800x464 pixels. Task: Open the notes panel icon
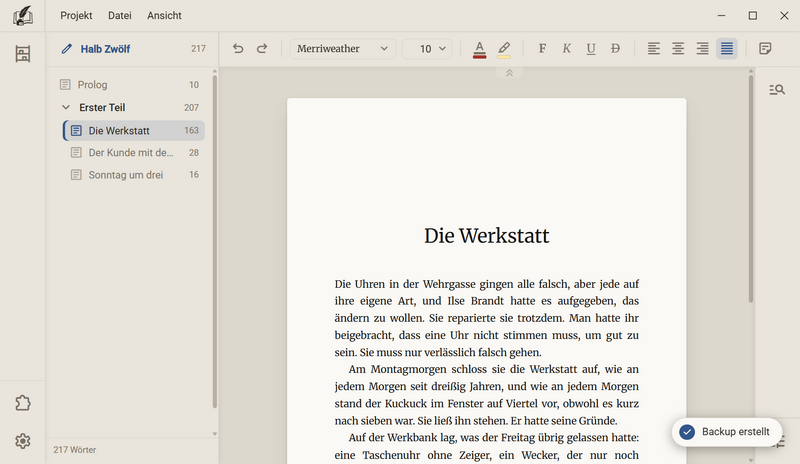[x=765, y=48]
